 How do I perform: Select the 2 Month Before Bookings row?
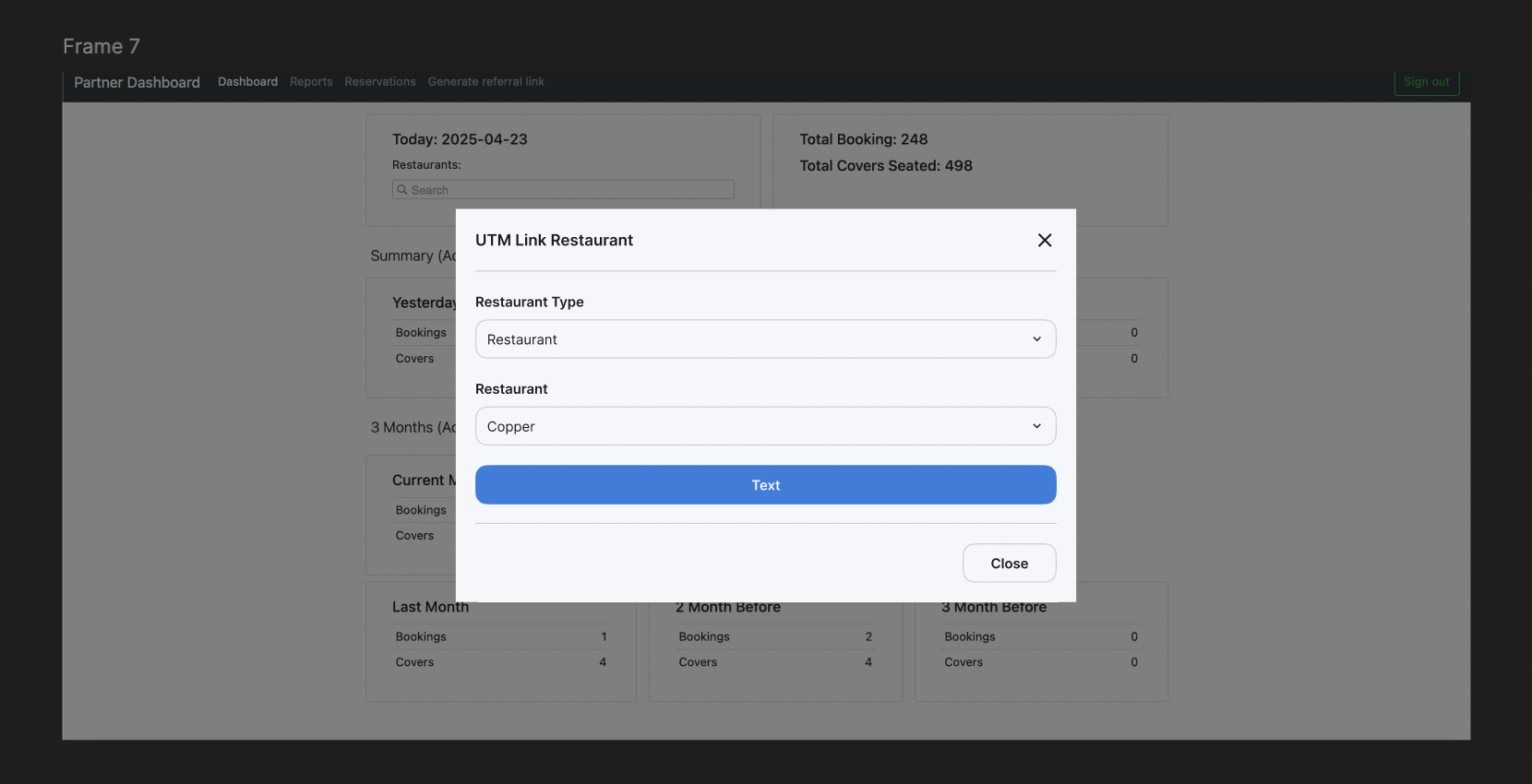coord(774,636)
